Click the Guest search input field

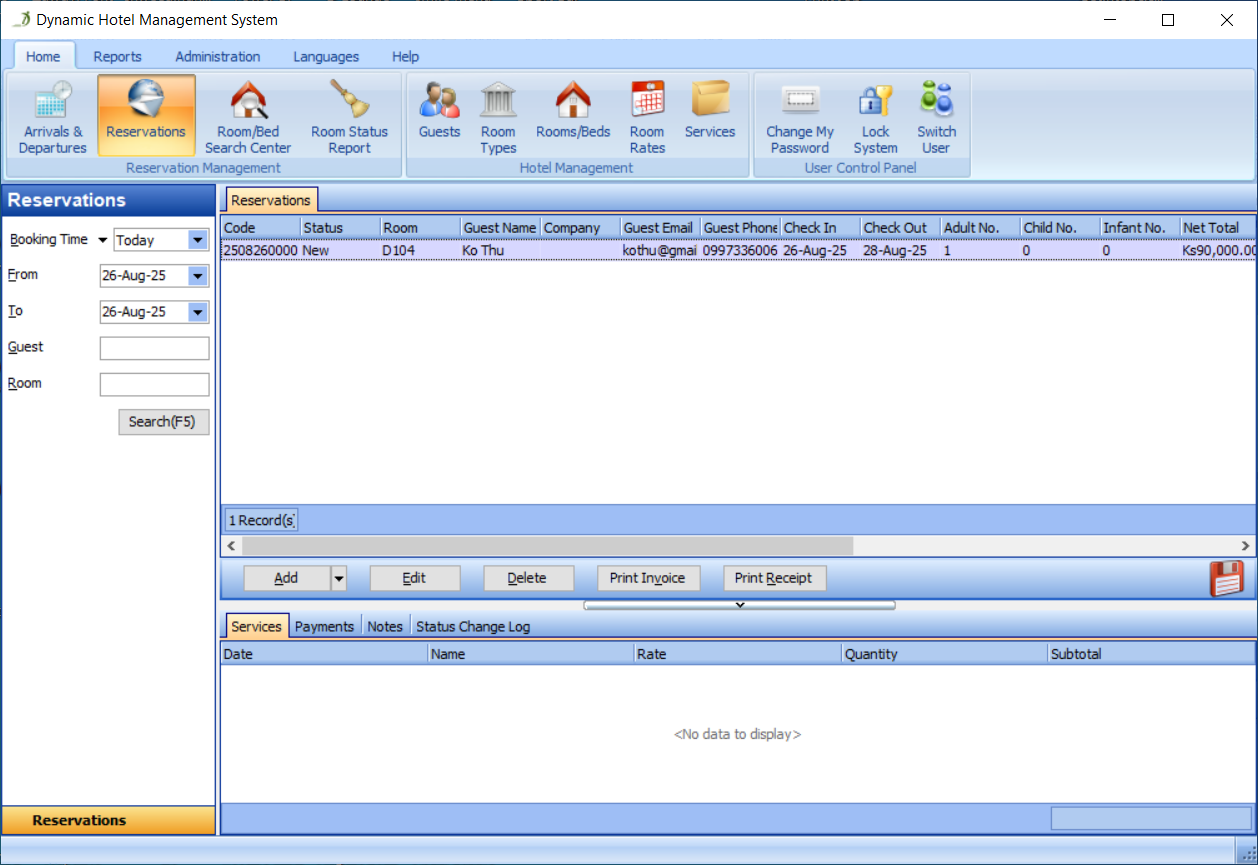click(154, 348)
